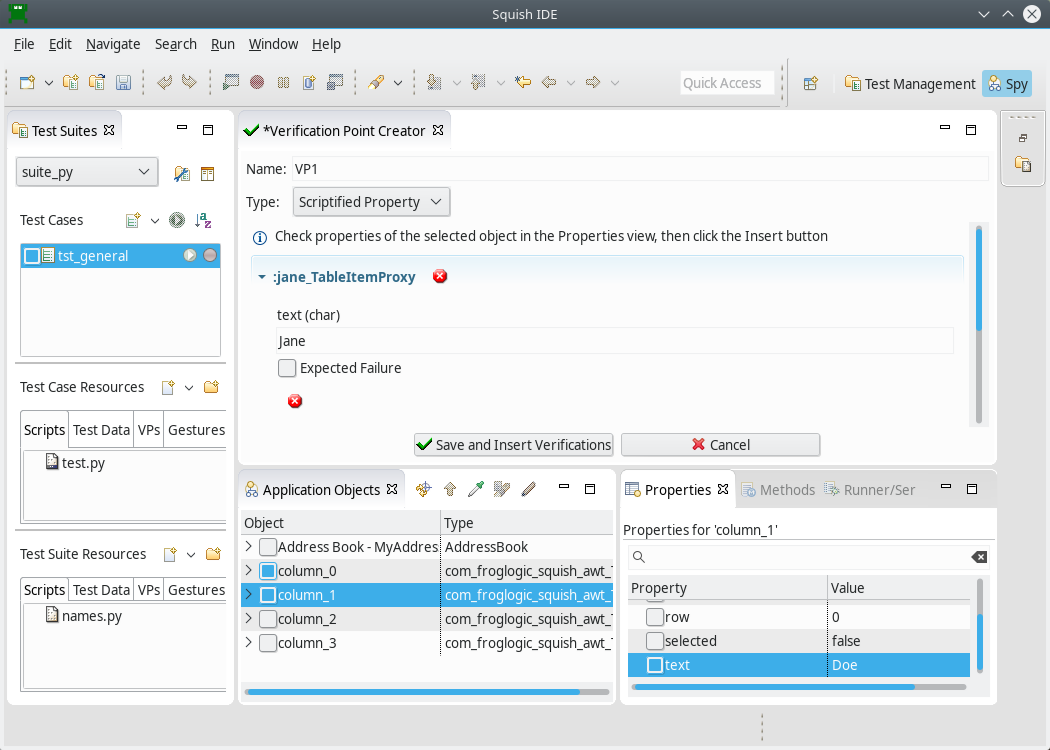Screen dimensions: 1050x750
Task: Click the pencil icon in Application Objects
Action: pos(528,490)
